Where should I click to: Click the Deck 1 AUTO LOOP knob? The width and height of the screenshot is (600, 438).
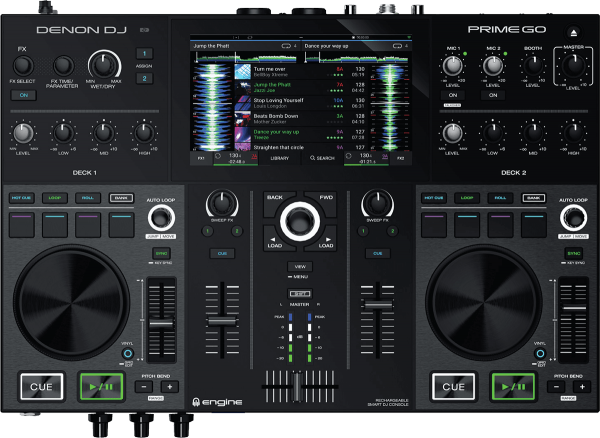tap(161, 218)
